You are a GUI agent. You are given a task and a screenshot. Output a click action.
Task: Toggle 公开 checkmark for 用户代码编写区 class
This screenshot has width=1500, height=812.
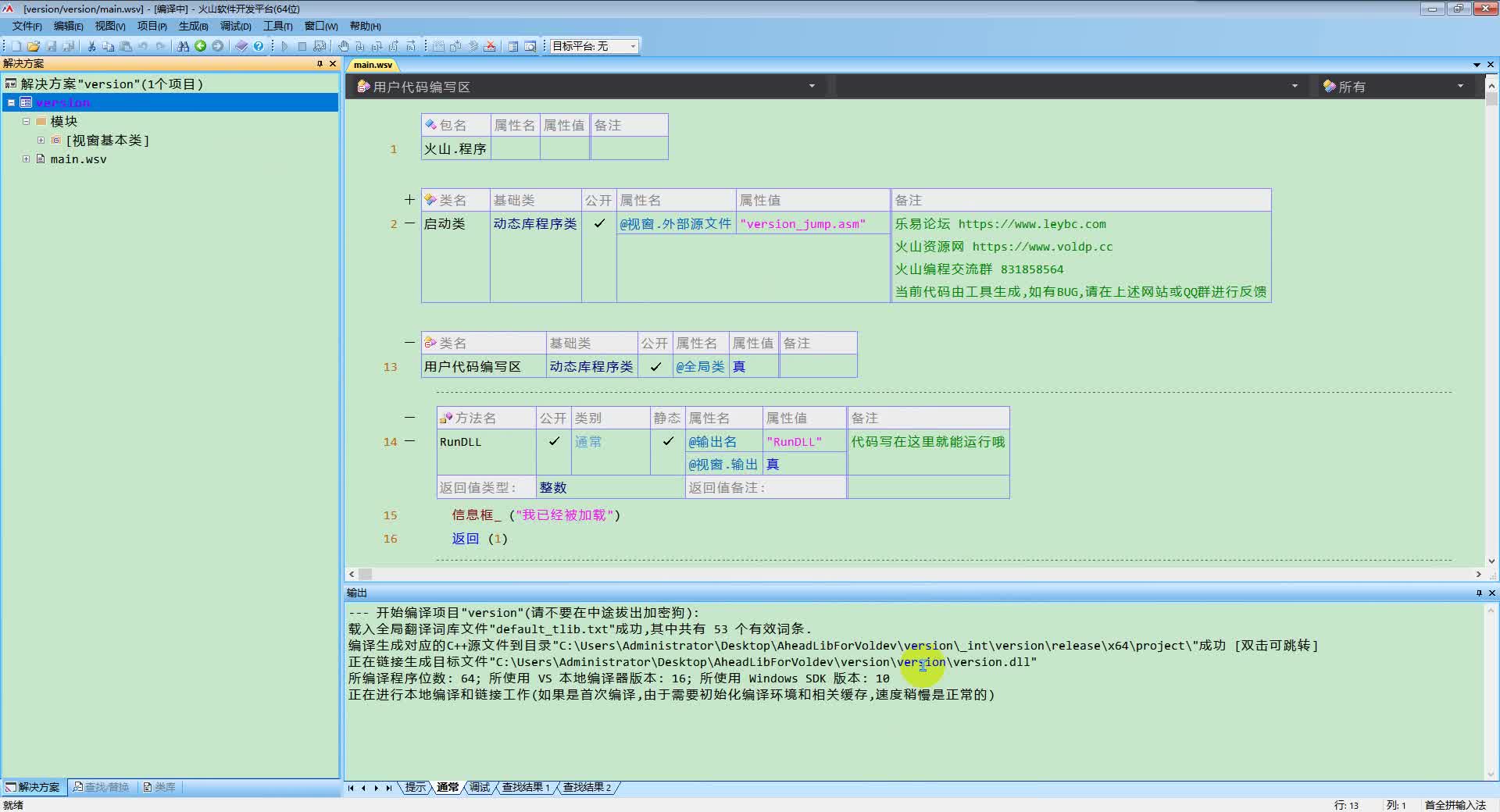pos(655,366)
